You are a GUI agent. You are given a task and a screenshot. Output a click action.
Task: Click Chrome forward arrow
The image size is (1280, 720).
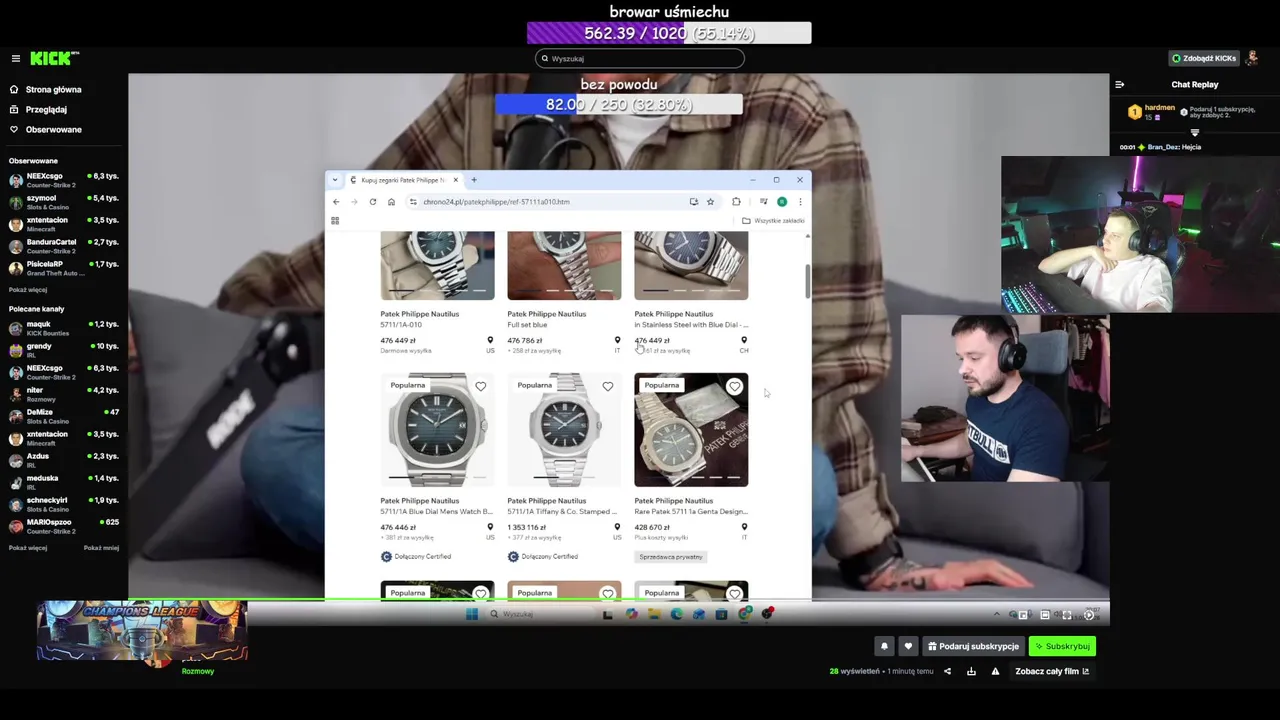click(354, 202)
